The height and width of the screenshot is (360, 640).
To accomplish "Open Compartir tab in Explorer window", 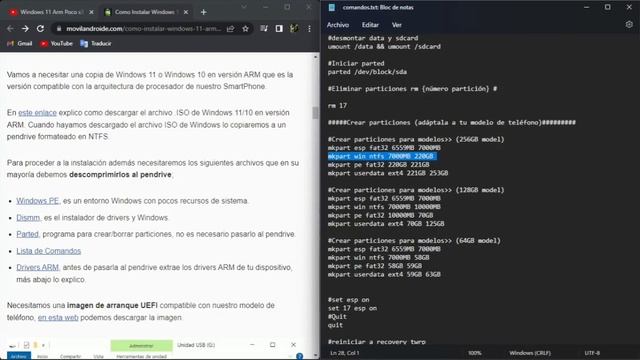I will pos(70,356).
